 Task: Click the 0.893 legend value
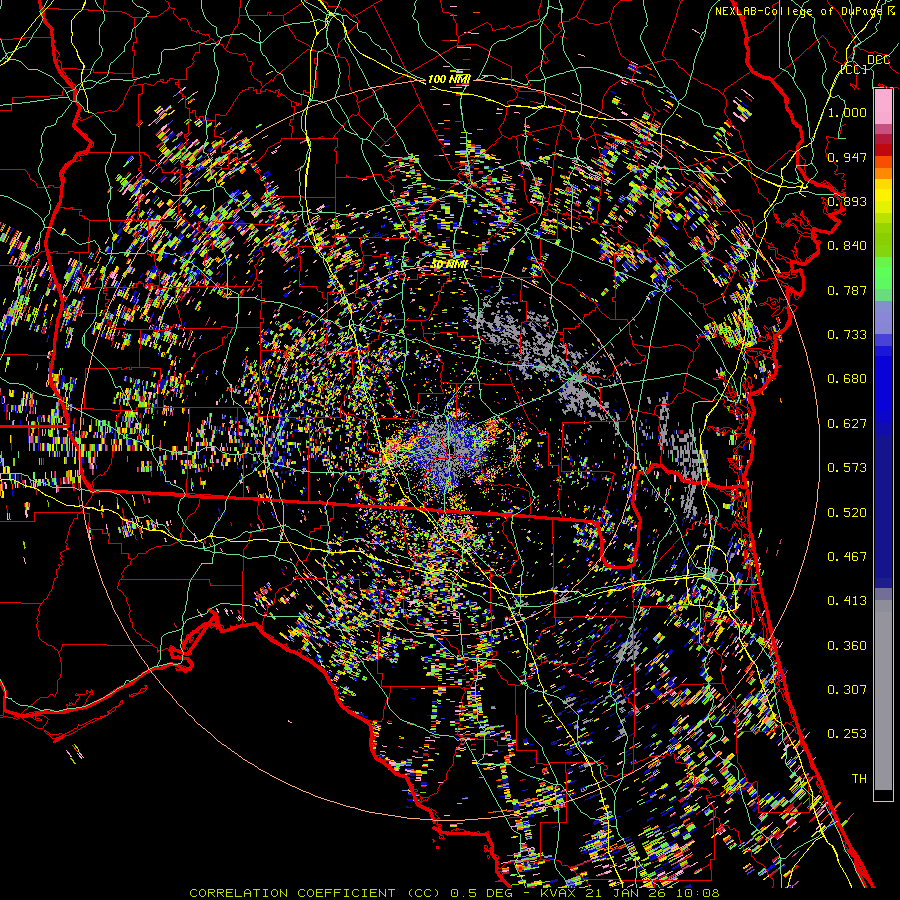847,201
